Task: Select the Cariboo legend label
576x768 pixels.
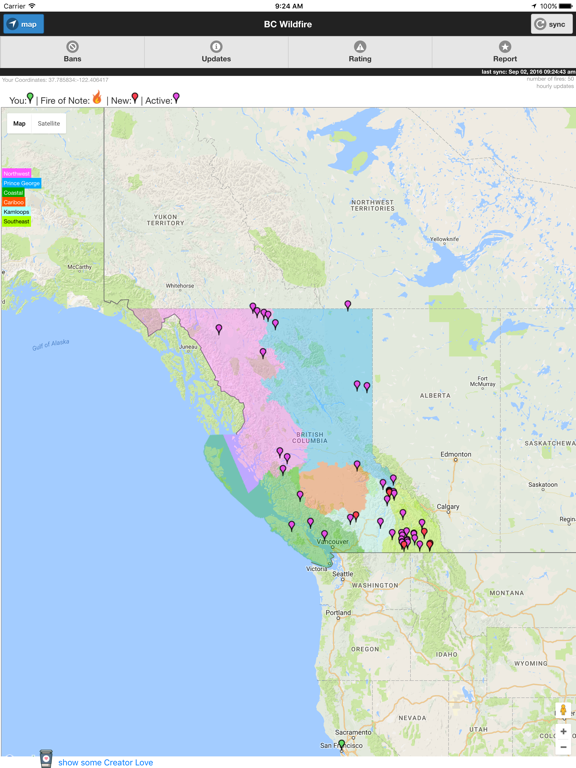Action: [13, 202]
